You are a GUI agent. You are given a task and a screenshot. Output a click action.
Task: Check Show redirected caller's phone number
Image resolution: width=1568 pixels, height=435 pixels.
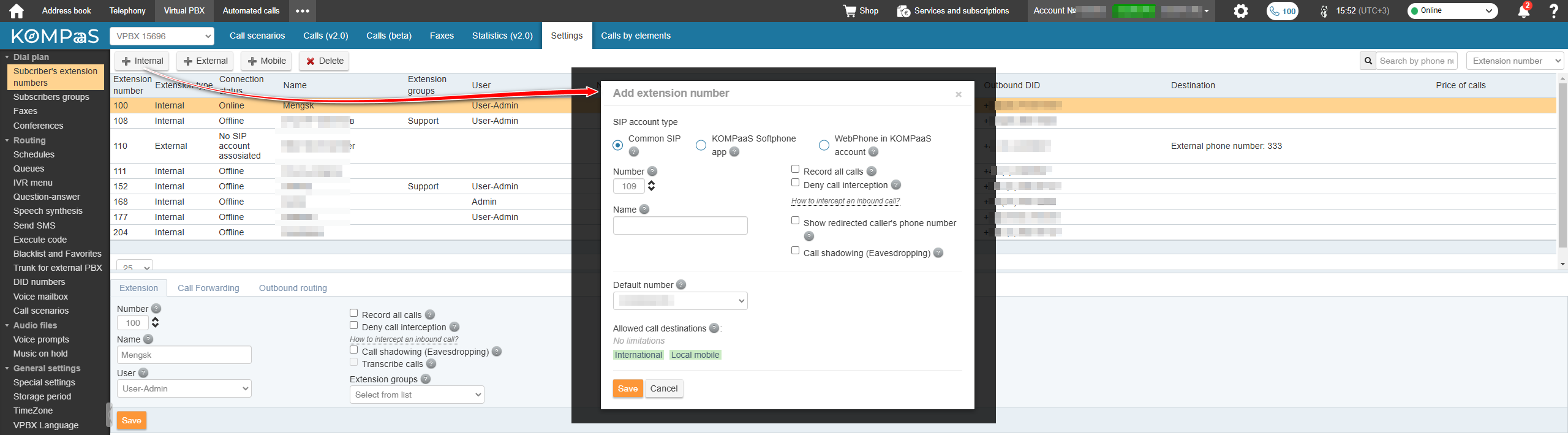pos(795,221)
